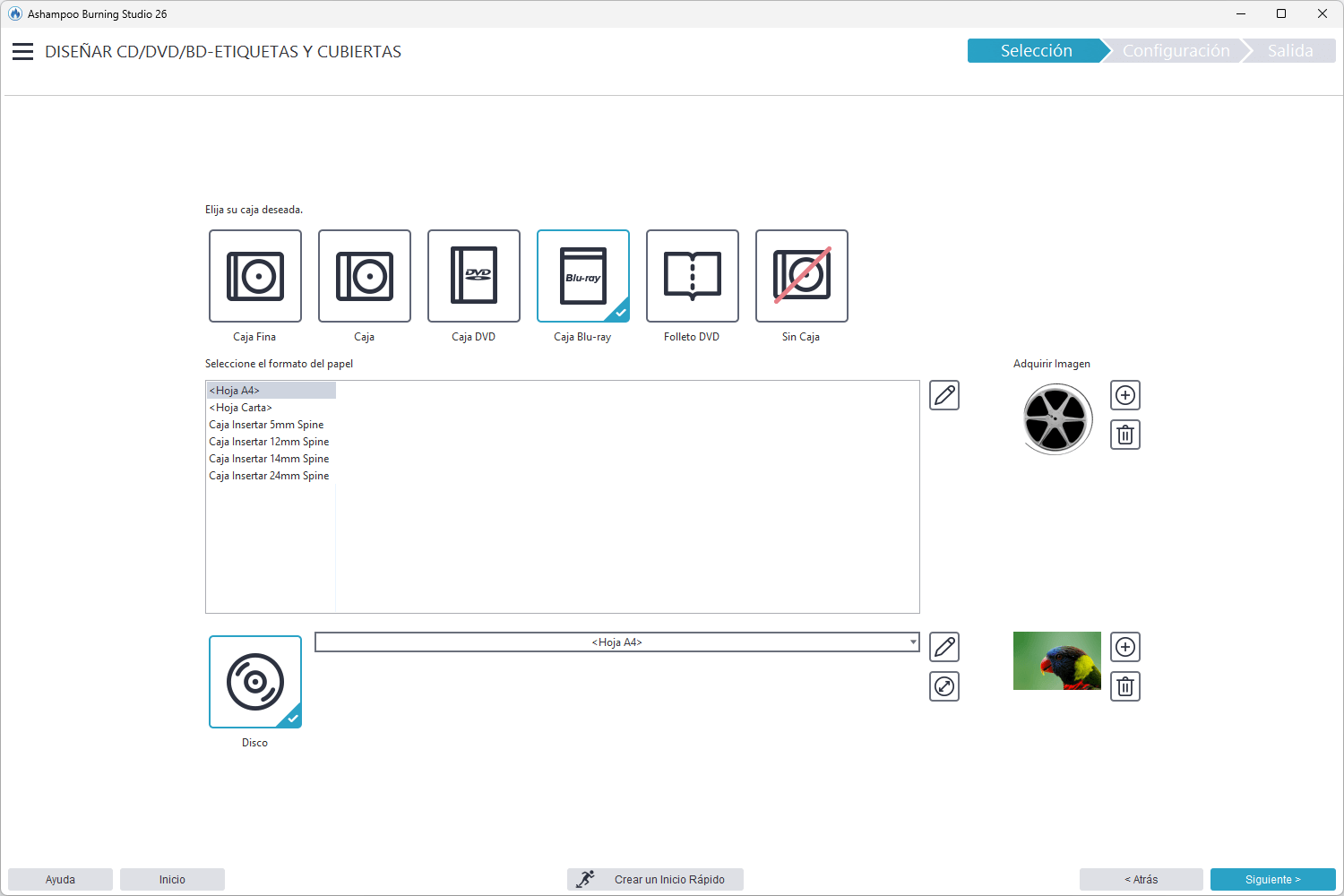The height and width of the screenshot is (896, 1344).
Task: Switch to the Configuración step tab
Action: [x=1176, y=51]
